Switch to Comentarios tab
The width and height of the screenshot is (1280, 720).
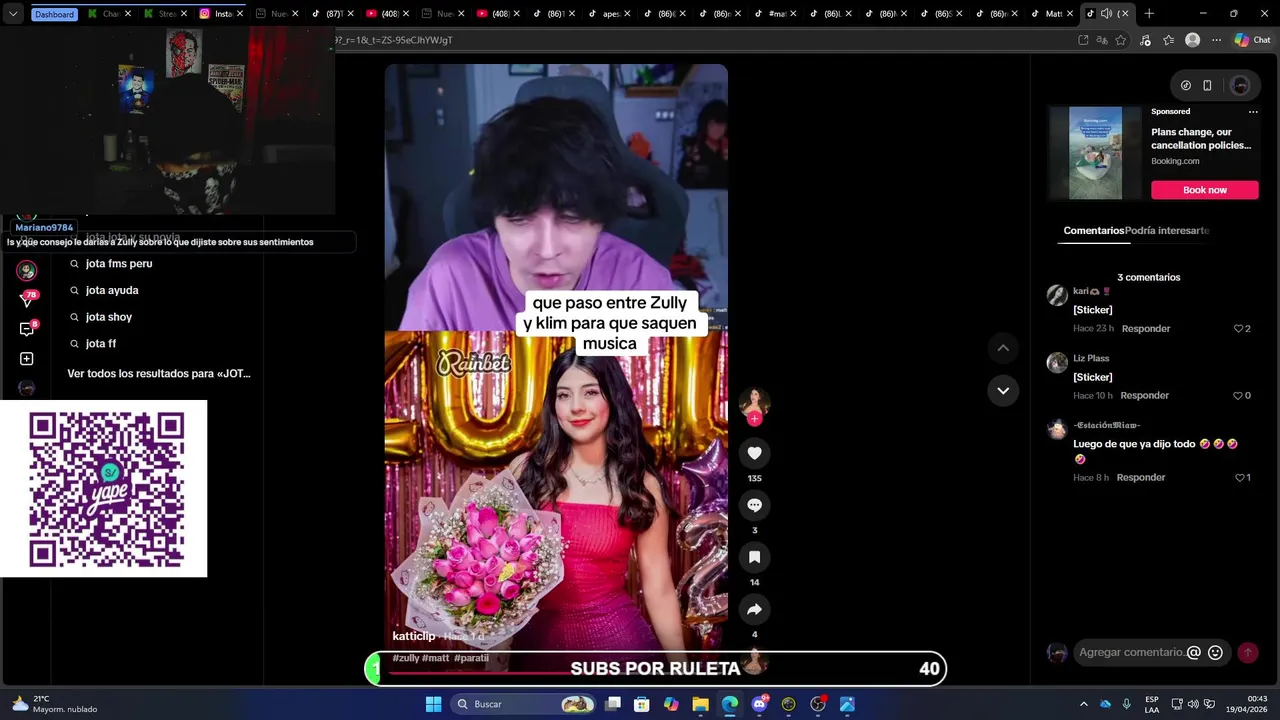[x=1093, y=230]
